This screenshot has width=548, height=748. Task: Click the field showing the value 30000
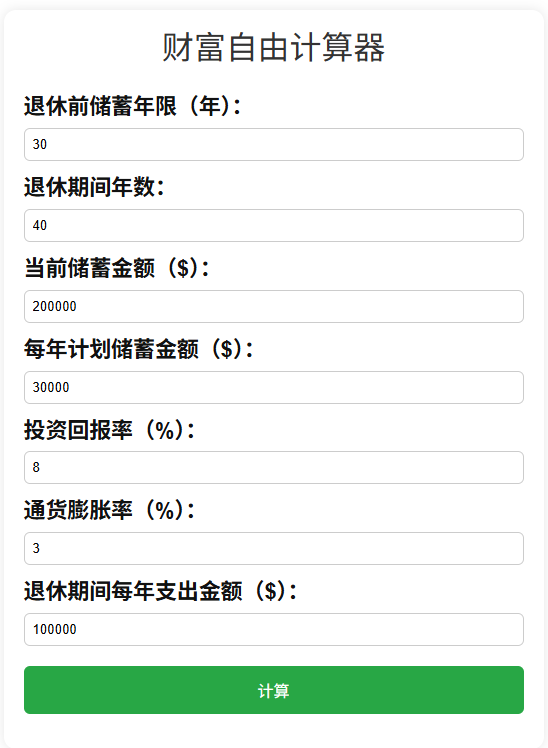pos(274,387)
